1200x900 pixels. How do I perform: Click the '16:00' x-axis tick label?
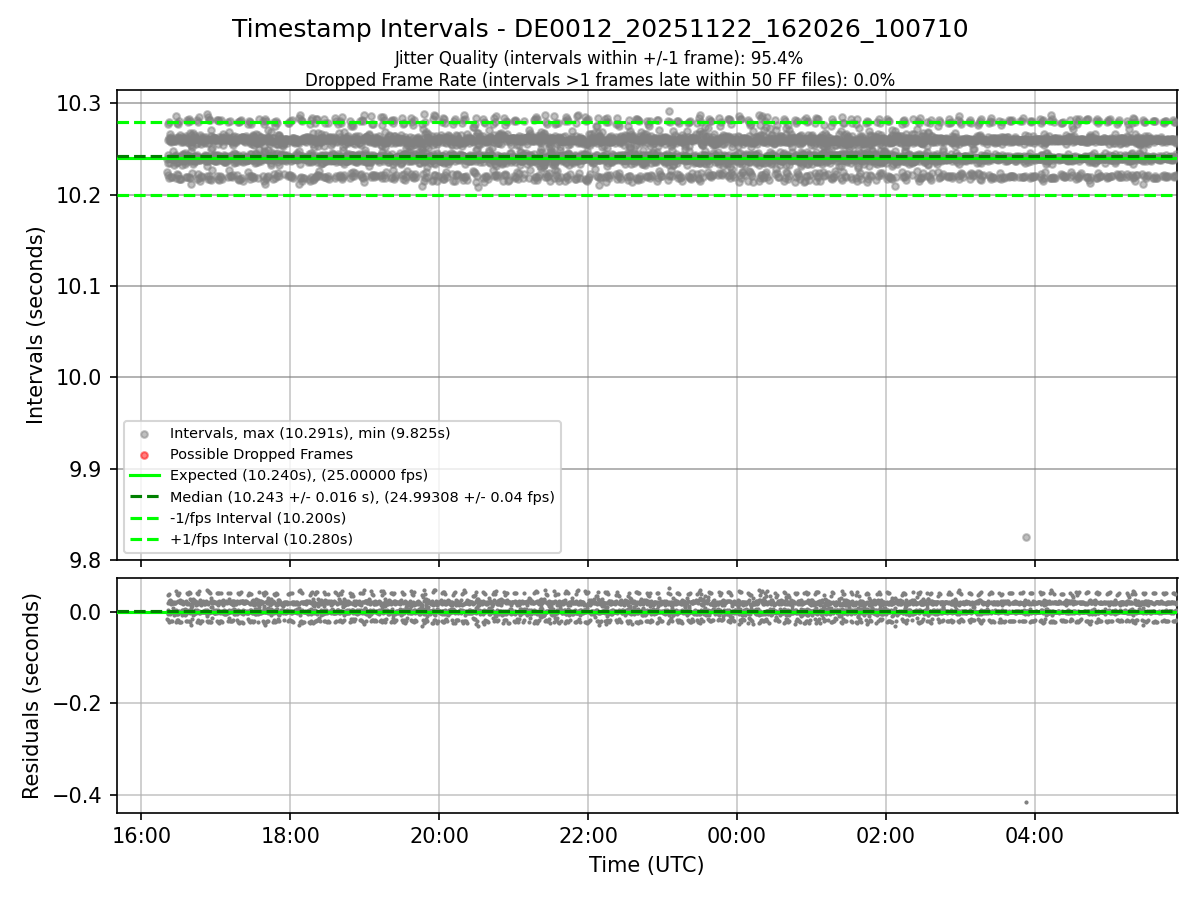(x=140, y=834)
